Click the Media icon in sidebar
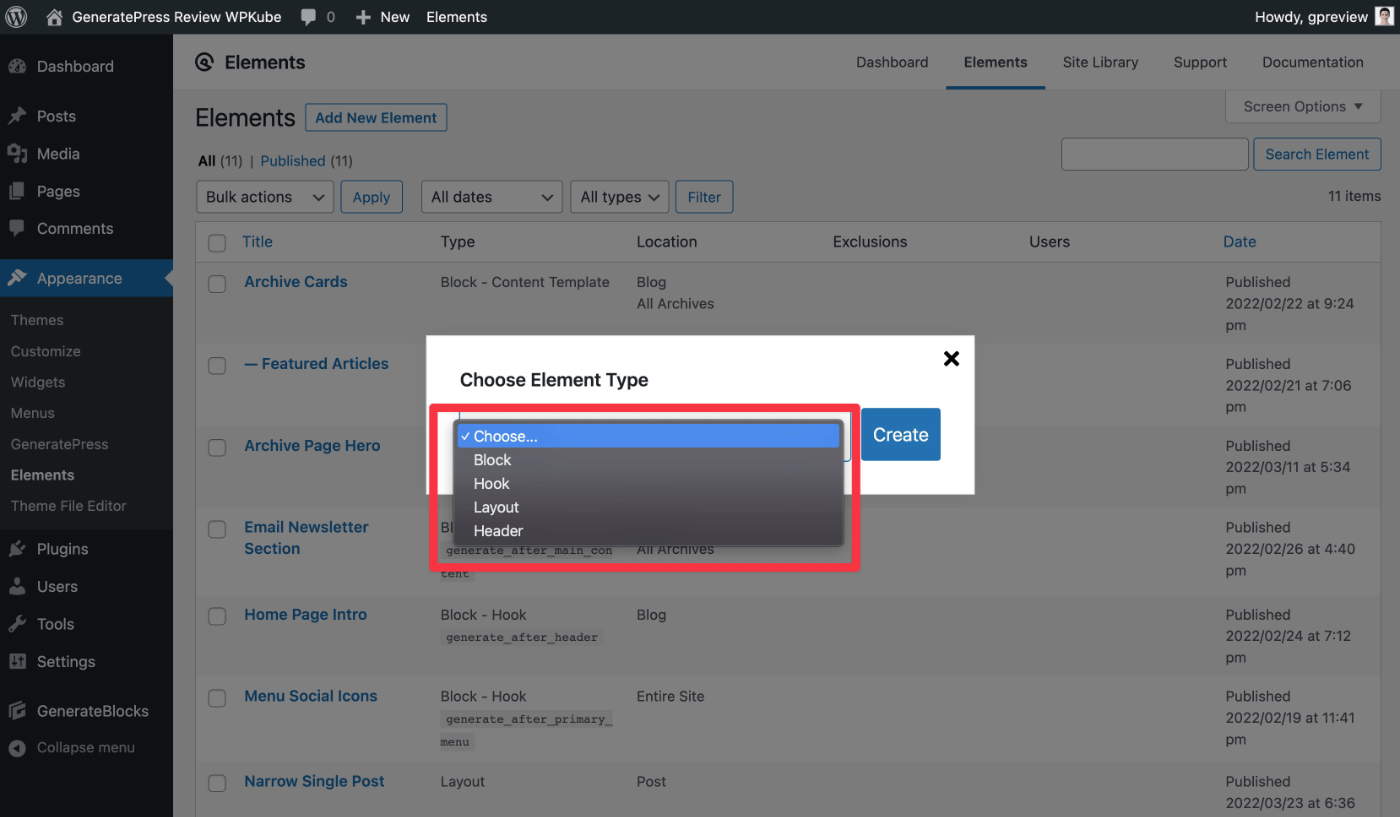 click(17, 154)
